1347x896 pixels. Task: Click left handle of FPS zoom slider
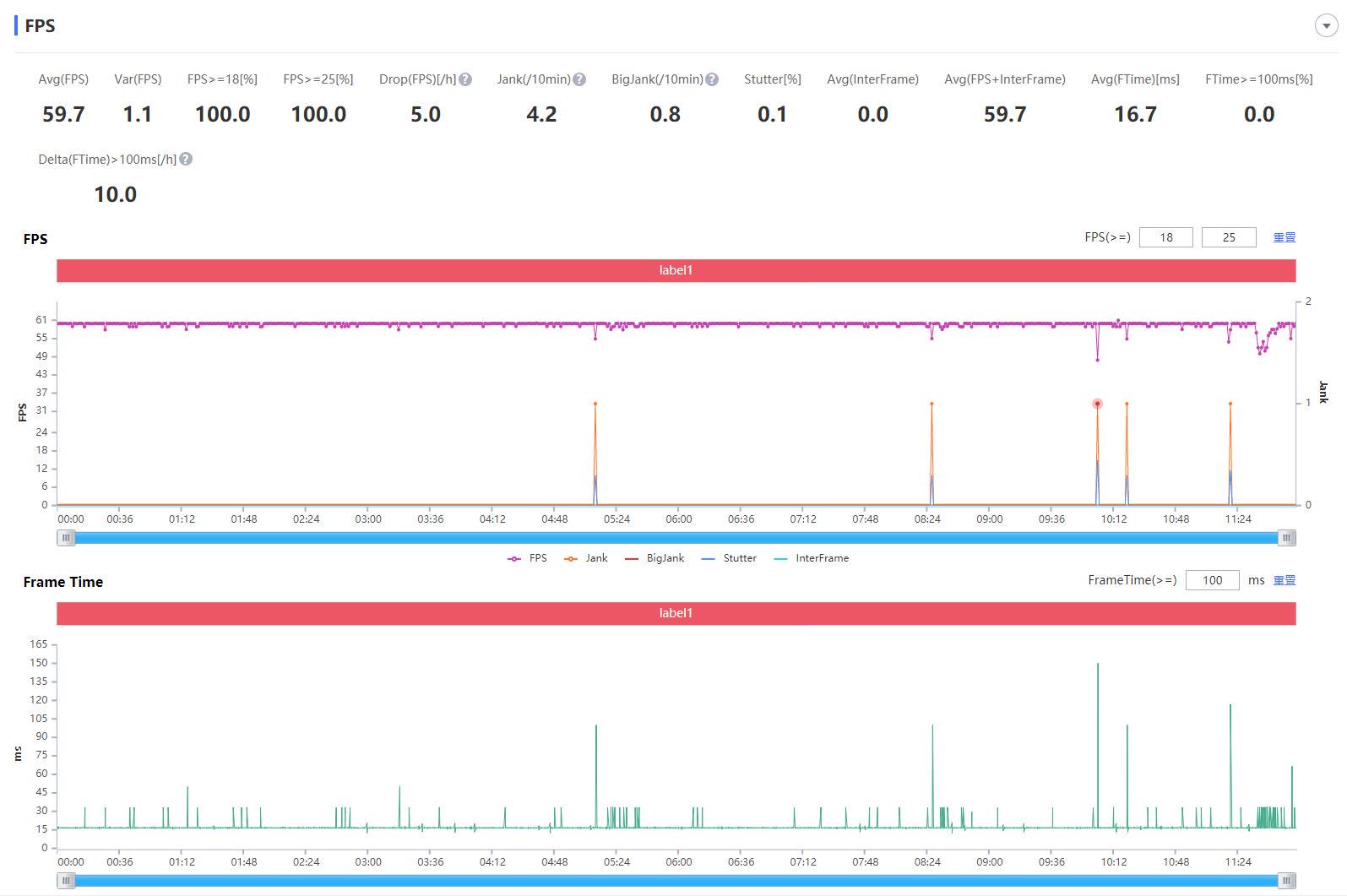pyautogui.click(x=66, y=538)
